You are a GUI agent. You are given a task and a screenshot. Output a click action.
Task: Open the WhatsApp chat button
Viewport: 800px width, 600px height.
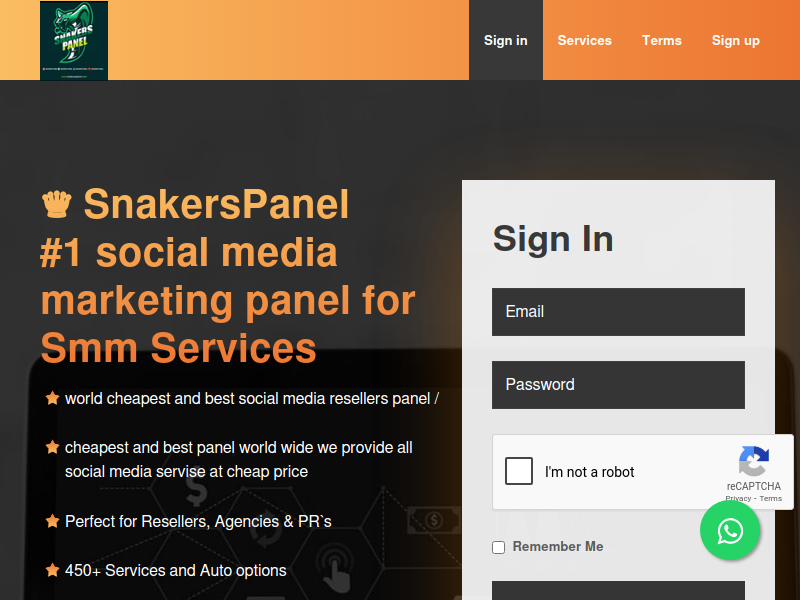(730, 531)
